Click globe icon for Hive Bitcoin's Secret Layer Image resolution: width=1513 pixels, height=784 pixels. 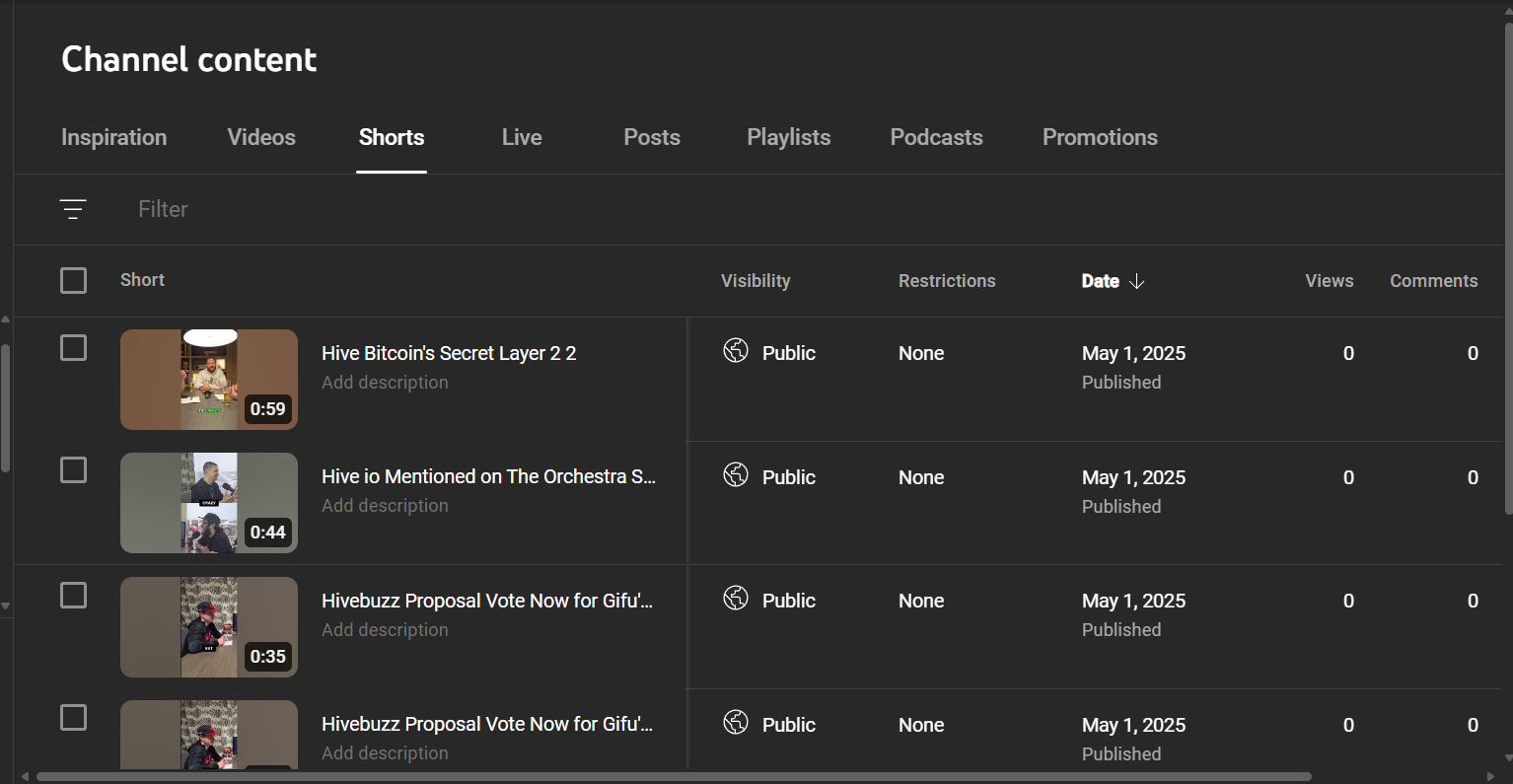pos(736,350)
